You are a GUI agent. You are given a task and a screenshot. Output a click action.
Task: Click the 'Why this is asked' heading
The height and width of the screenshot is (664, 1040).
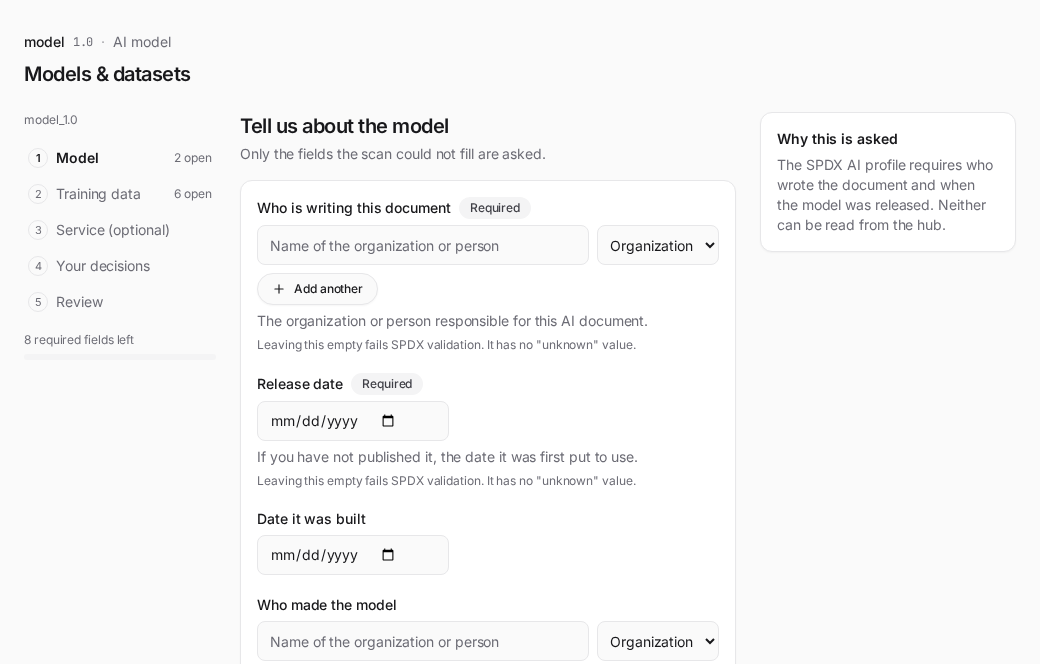(837, 139)
